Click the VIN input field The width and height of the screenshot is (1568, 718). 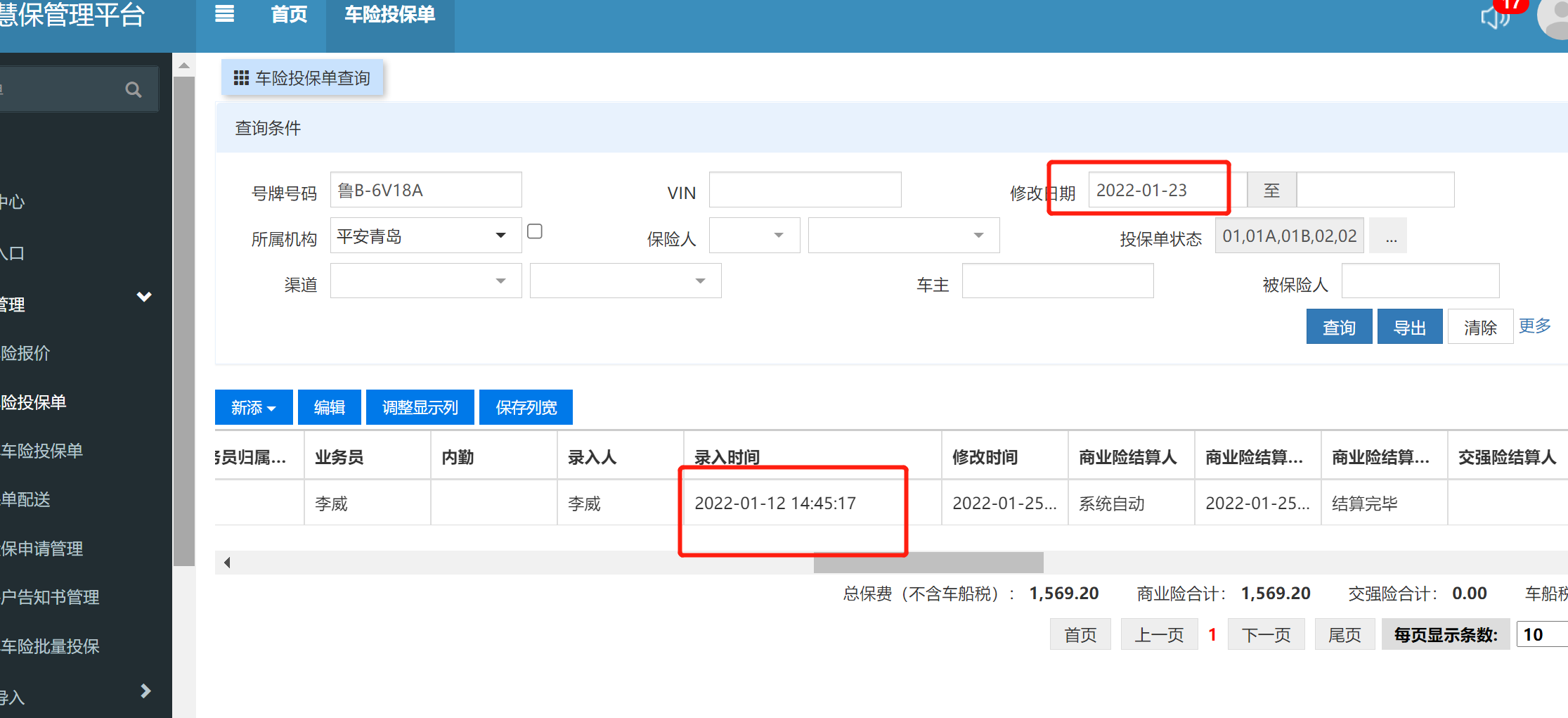tap(805, 190)
